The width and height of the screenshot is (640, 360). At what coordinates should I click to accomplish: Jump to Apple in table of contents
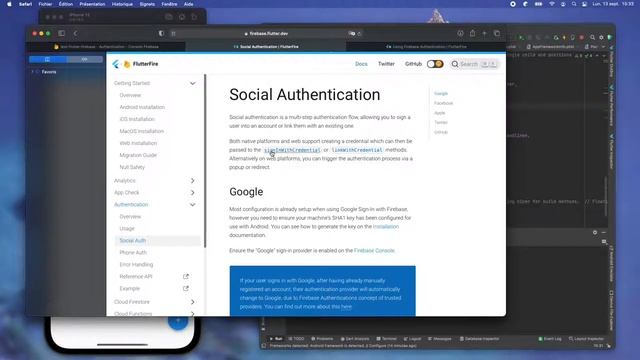click(x=440, y=113)
